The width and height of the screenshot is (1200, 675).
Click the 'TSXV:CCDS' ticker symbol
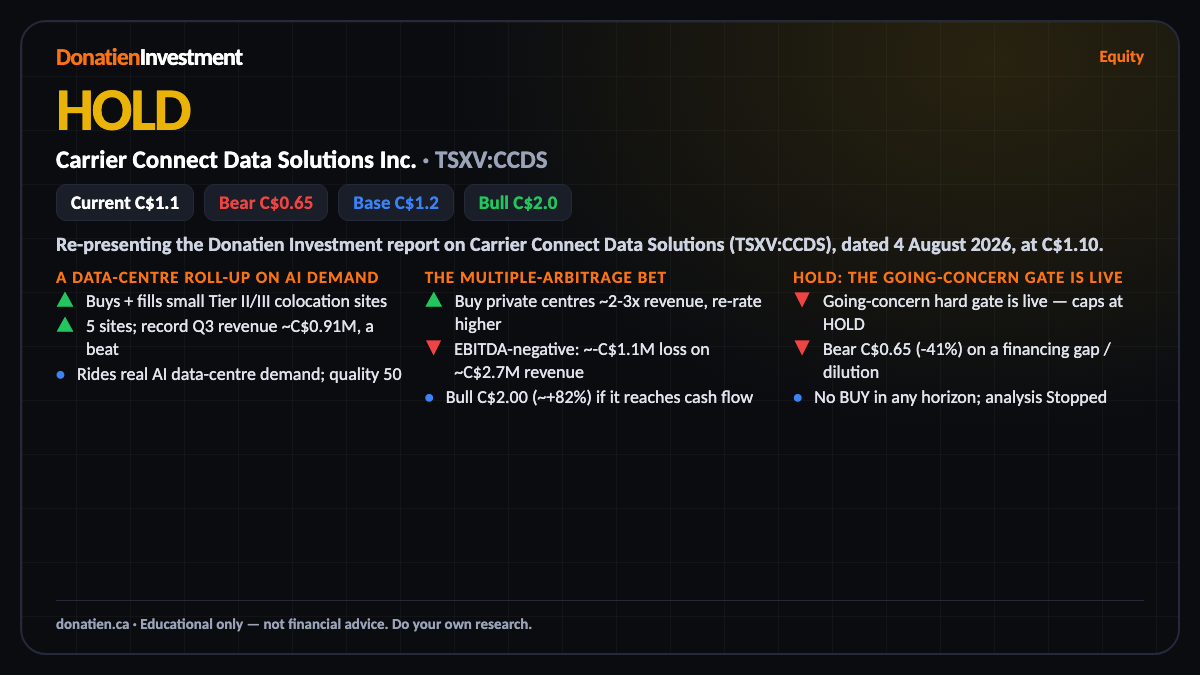coord(491,160)
